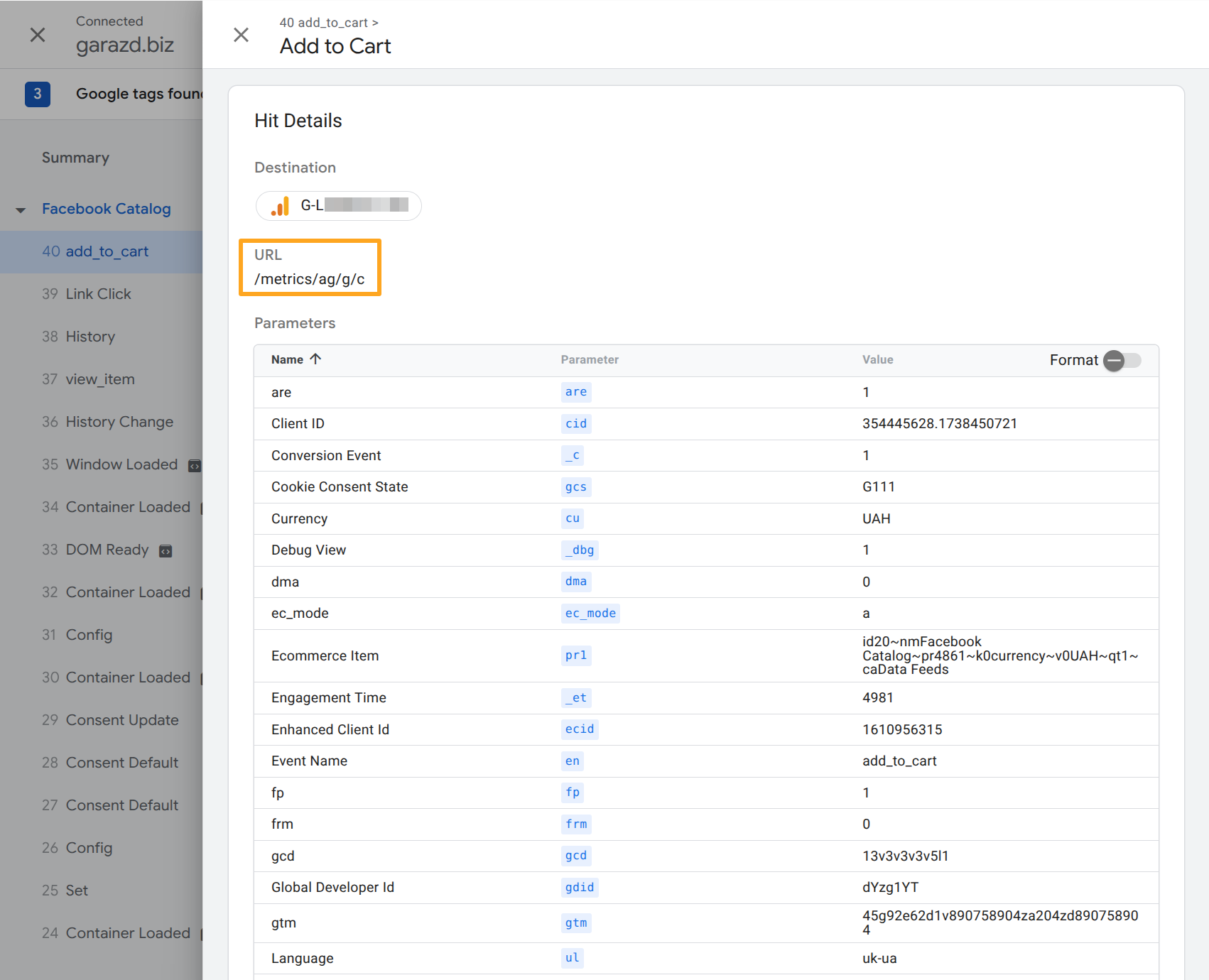Click the G-L destination chip
The width and height of the screenshot is (1209, 980).
(339, 206)
